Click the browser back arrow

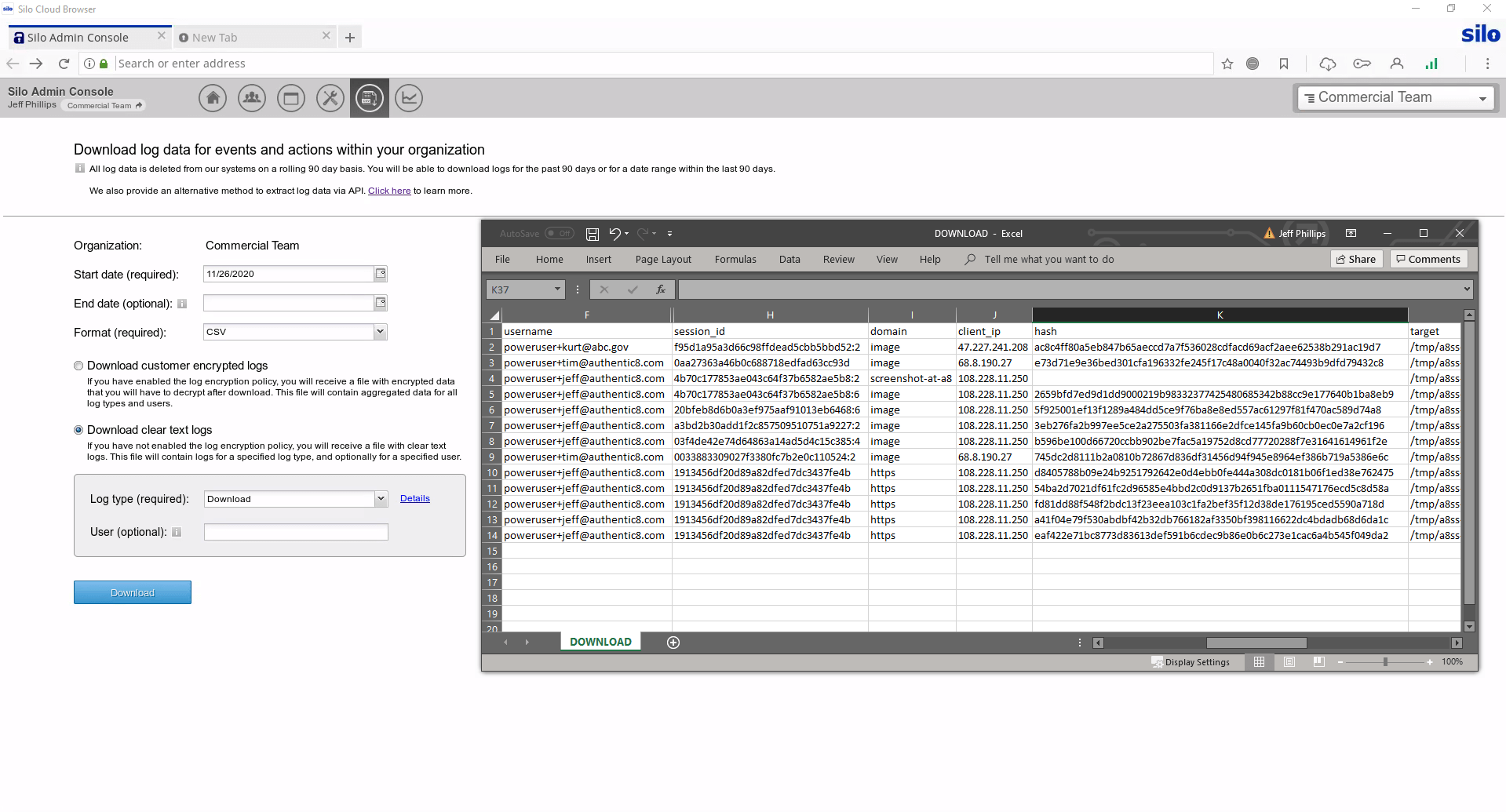(x=13, y=64)
